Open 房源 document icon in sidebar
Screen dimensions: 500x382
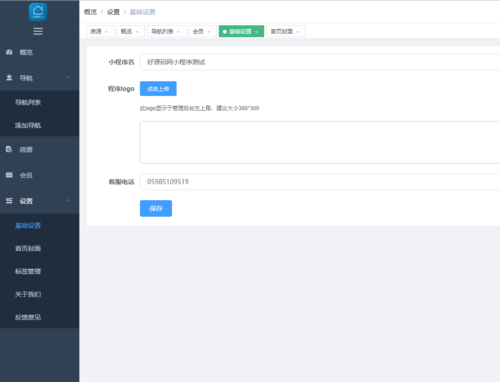(9, 149)
